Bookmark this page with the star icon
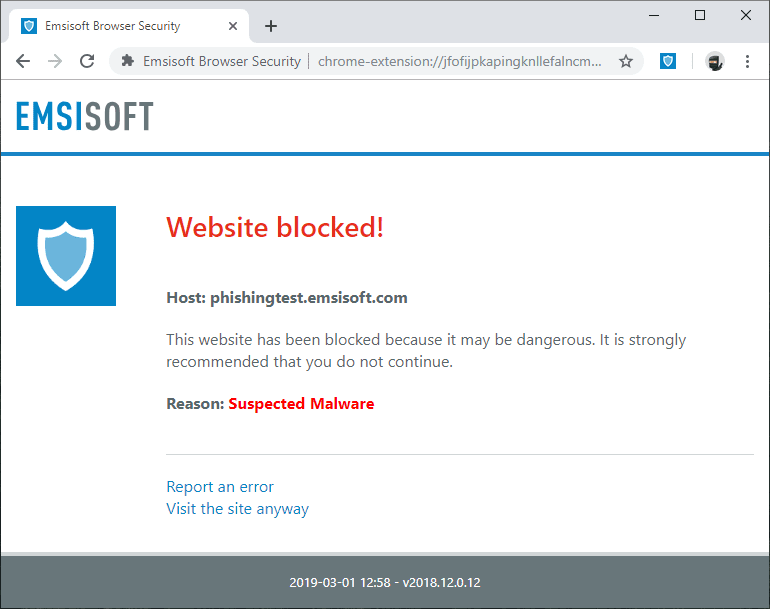This screenshot has width=770, height=609. [626, 61]
